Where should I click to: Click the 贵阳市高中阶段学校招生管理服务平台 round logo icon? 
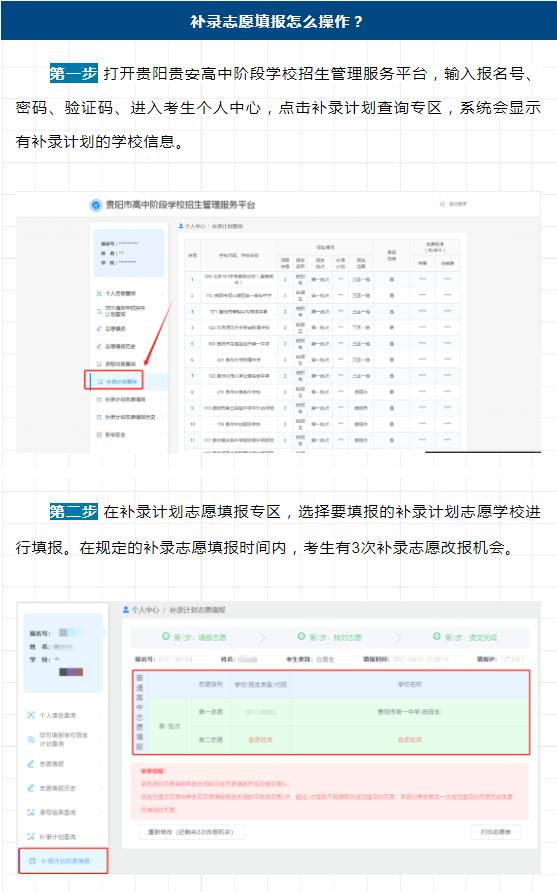click(96, 205)
